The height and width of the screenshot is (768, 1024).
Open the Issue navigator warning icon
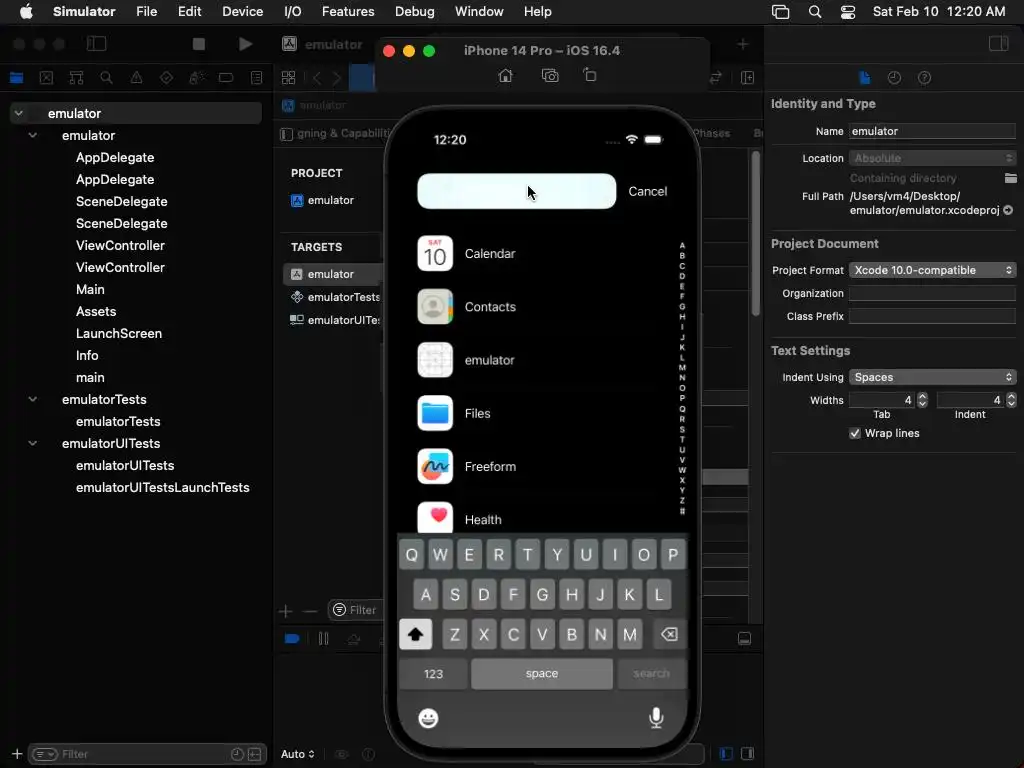tap(136, 78)
